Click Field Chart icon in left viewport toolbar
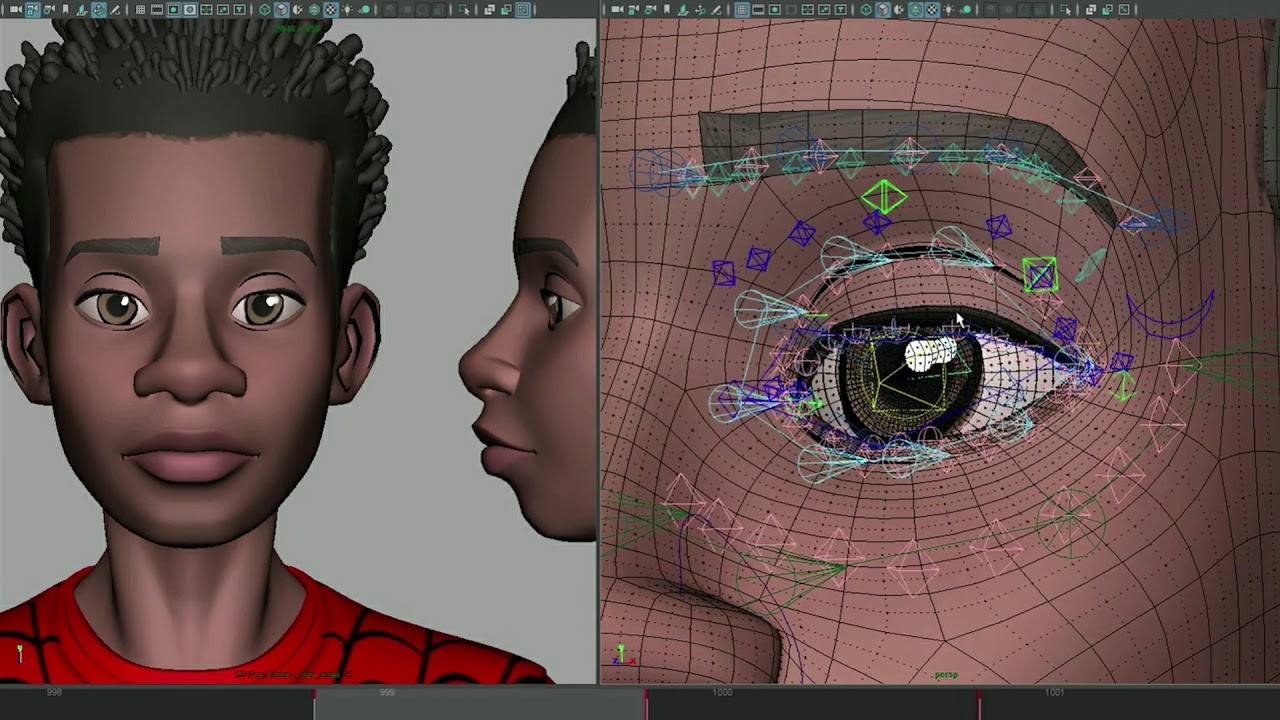 pyautogui.click(x=206, y=10)
